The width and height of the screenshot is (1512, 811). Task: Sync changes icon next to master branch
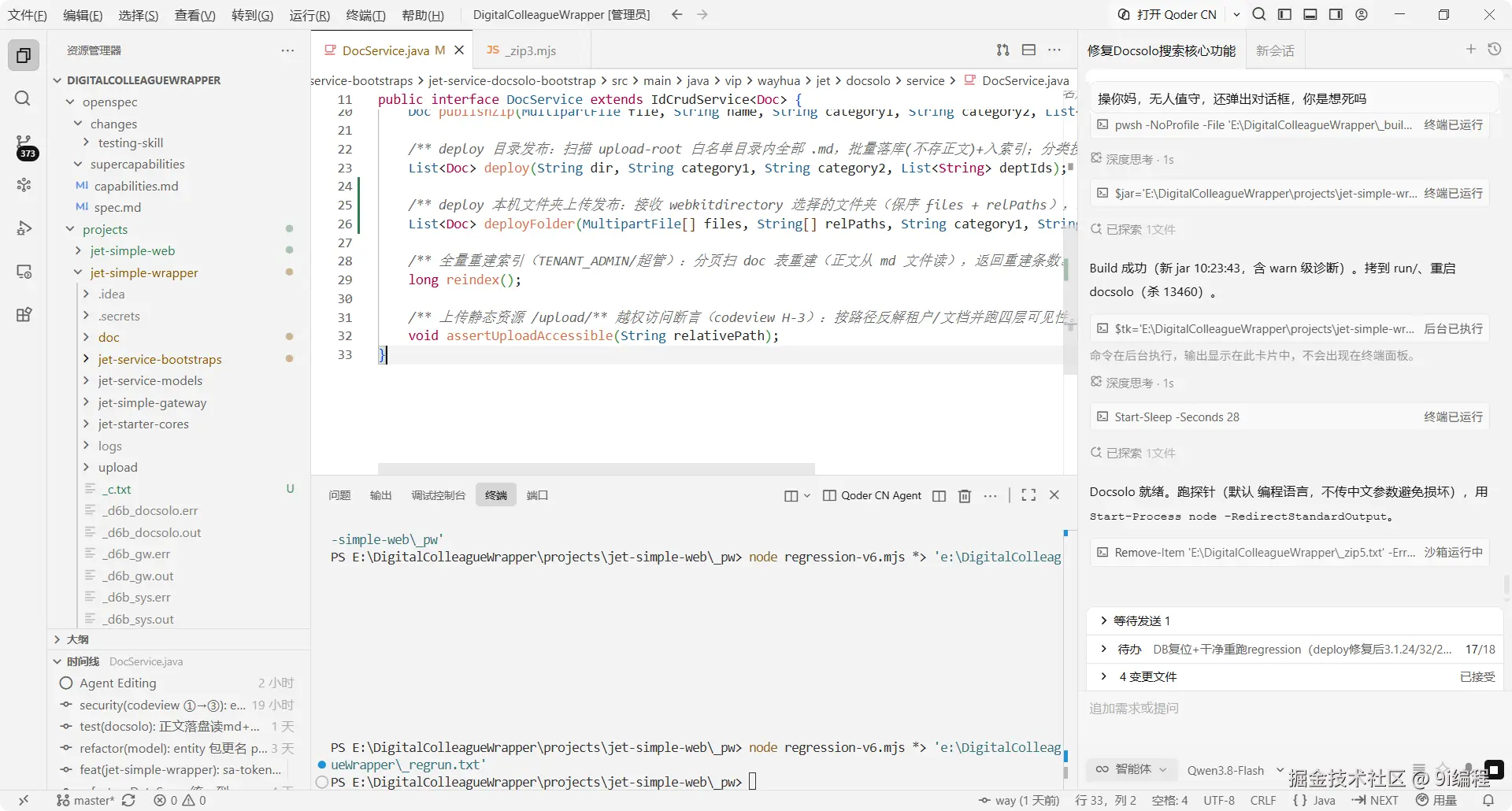click(x=128, y=800)
